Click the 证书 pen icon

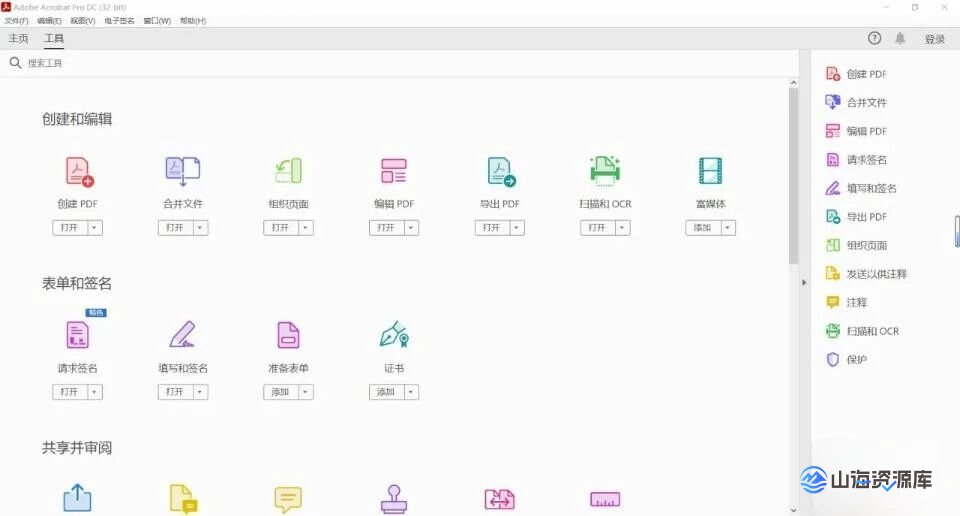394,335
